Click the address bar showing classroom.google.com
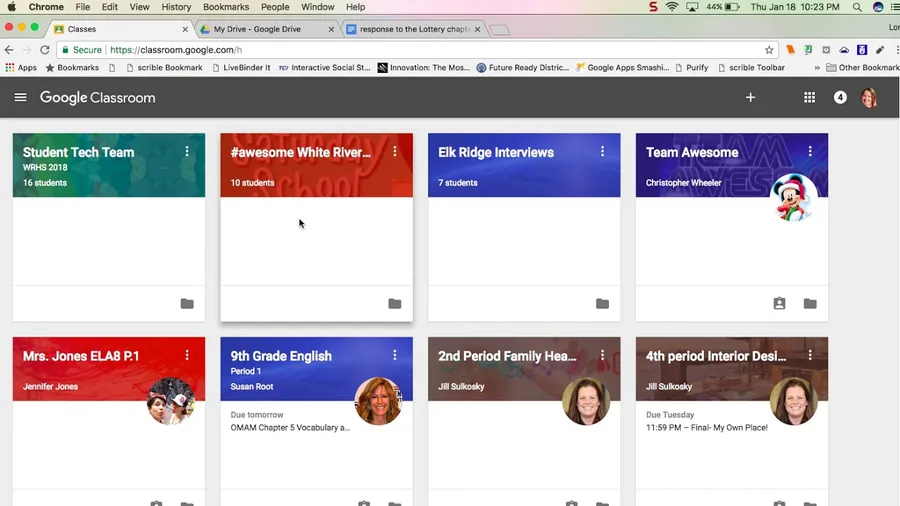 tap(400, 50)
